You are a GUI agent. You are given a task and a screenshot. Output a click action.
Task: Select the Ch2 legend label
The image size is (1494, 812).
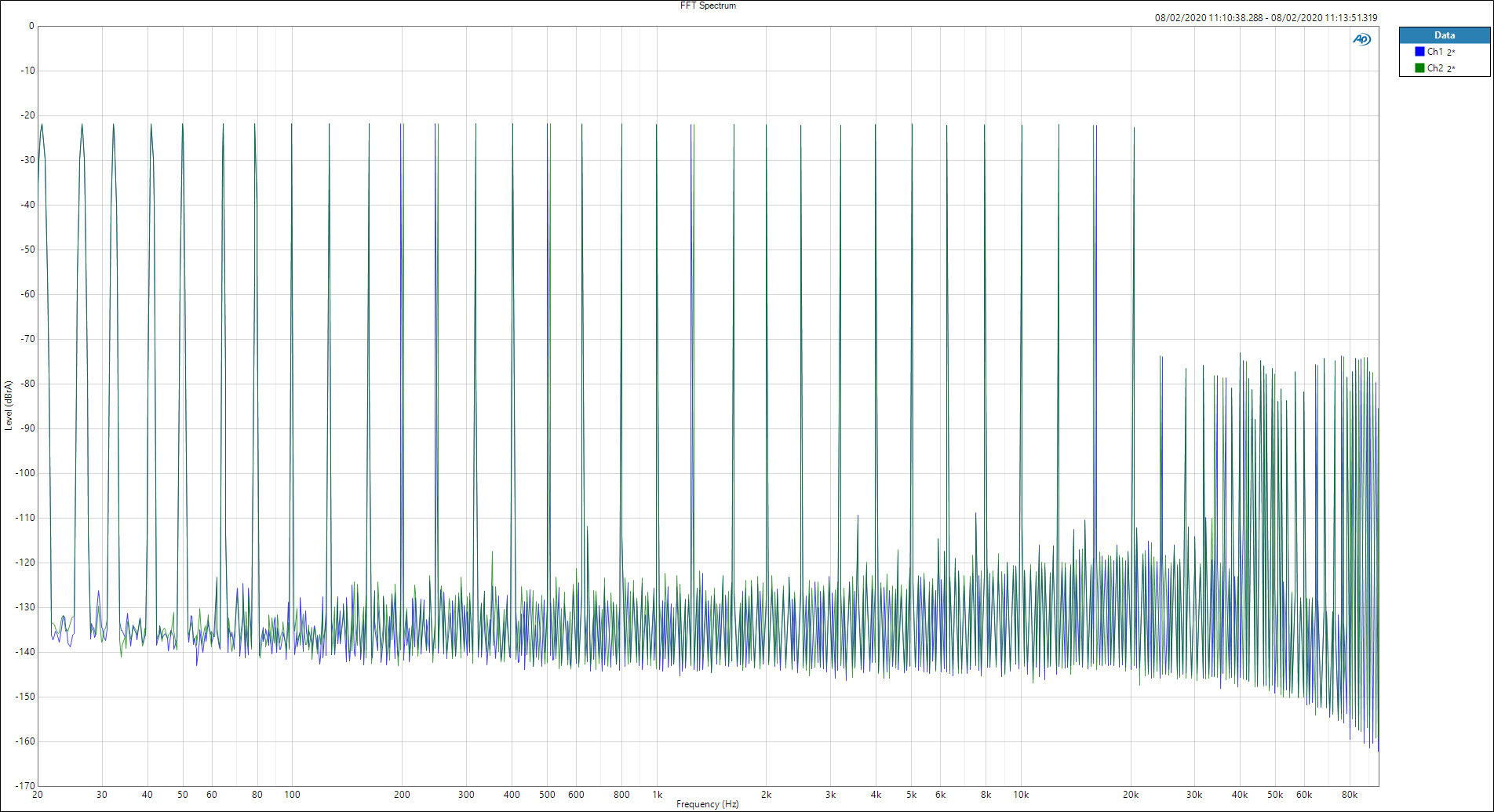[x=1434, y=68]
